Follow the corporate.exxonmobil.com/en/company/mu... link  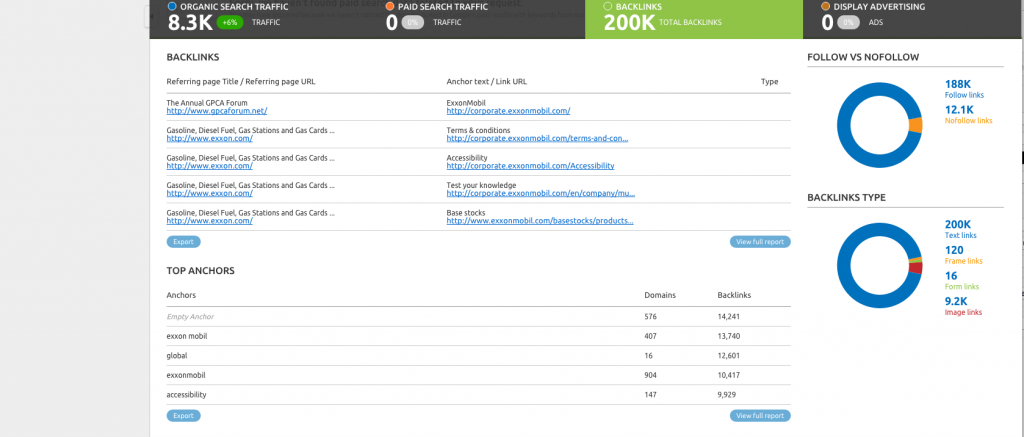pyautogui.click(x=541, y=193)
